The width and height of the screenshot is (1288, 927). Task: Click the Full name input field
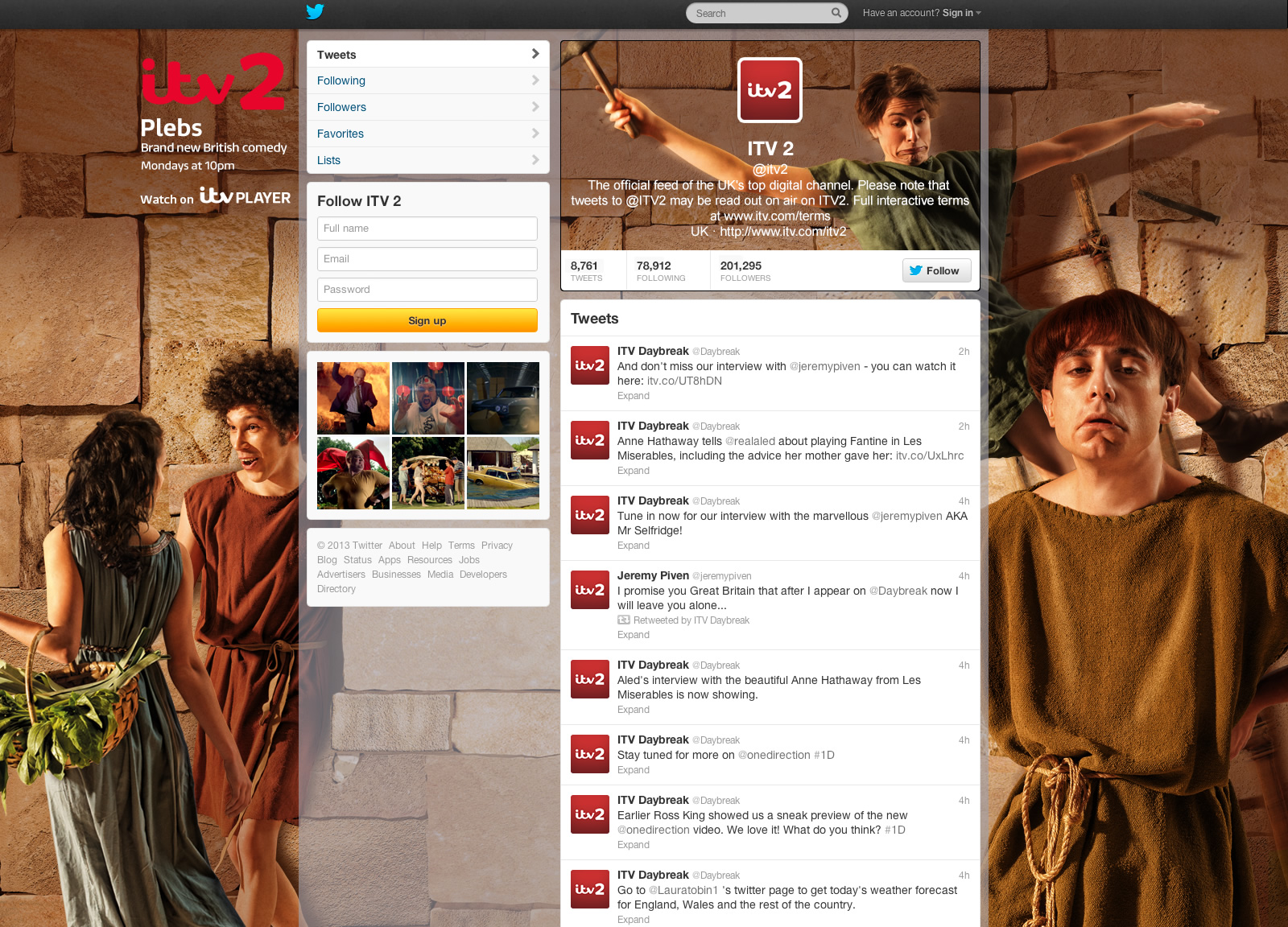point(427,229)
